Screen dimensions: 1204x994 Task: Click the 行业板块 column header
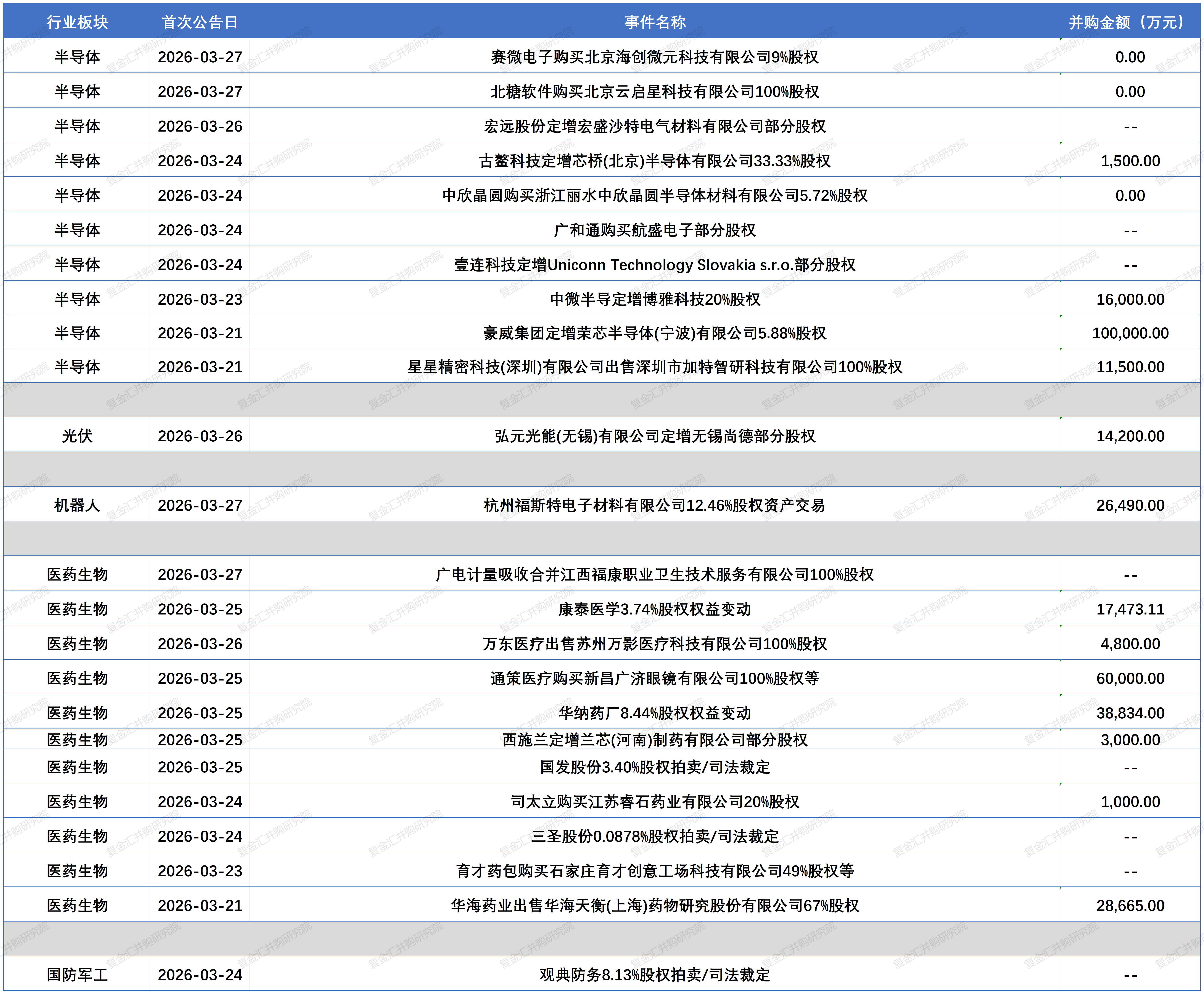(77, 22)
